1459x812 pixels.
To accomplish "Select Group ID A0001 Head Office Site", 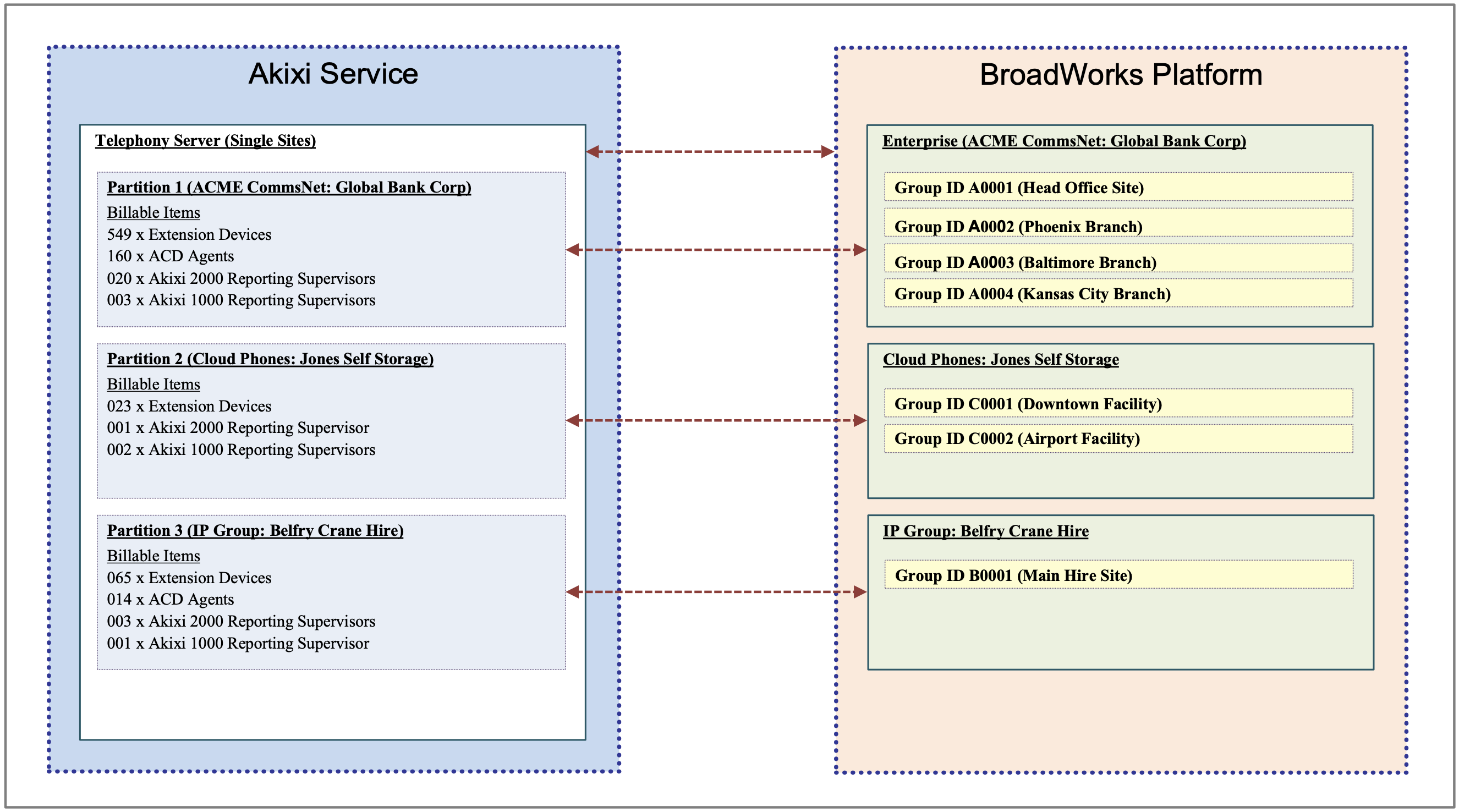I will point(1118,188).
